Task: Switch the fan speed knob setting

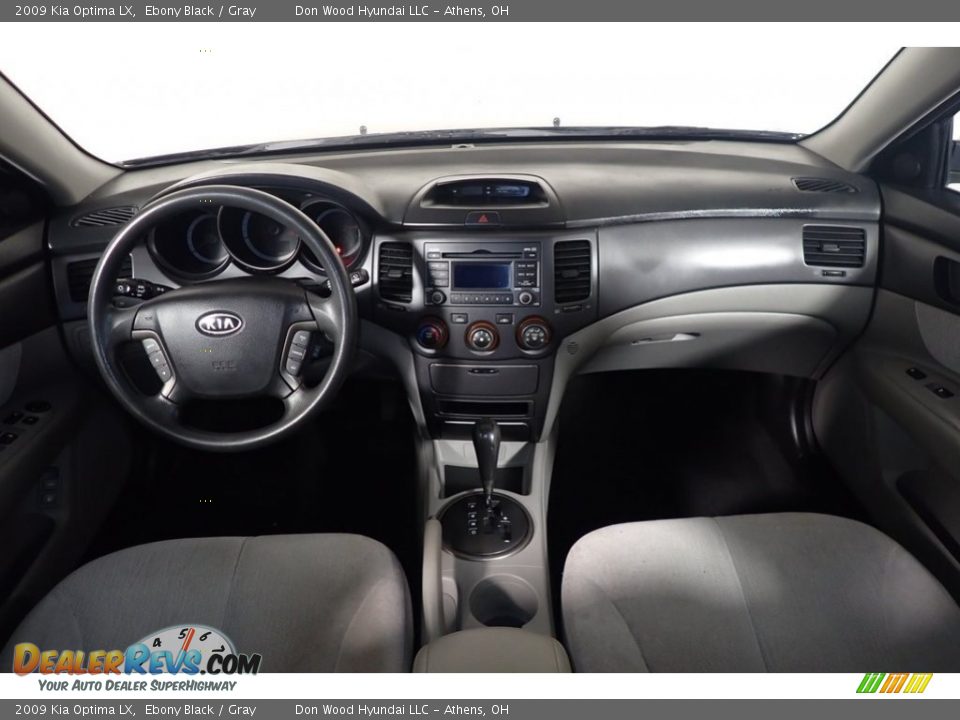Action: (482, 338)
